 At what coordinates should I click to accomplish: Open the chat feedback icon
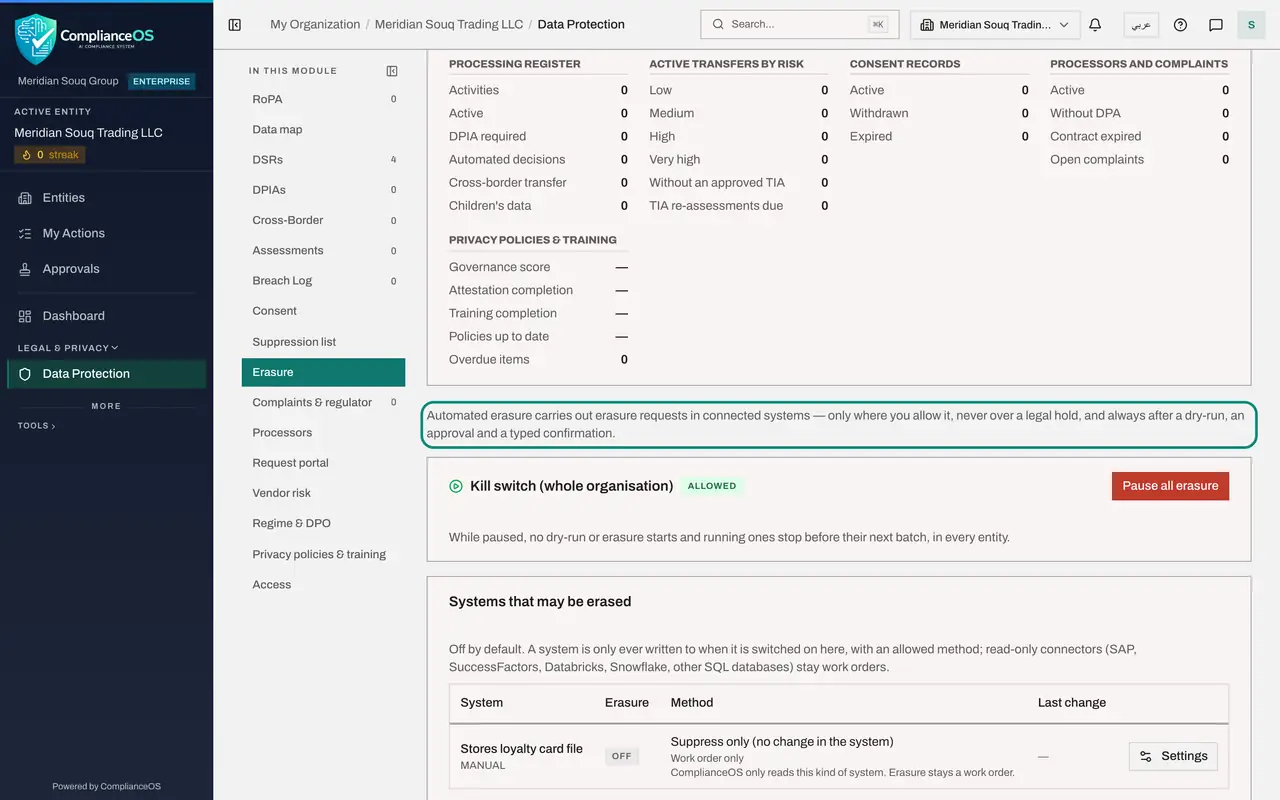pos(1216,24)
